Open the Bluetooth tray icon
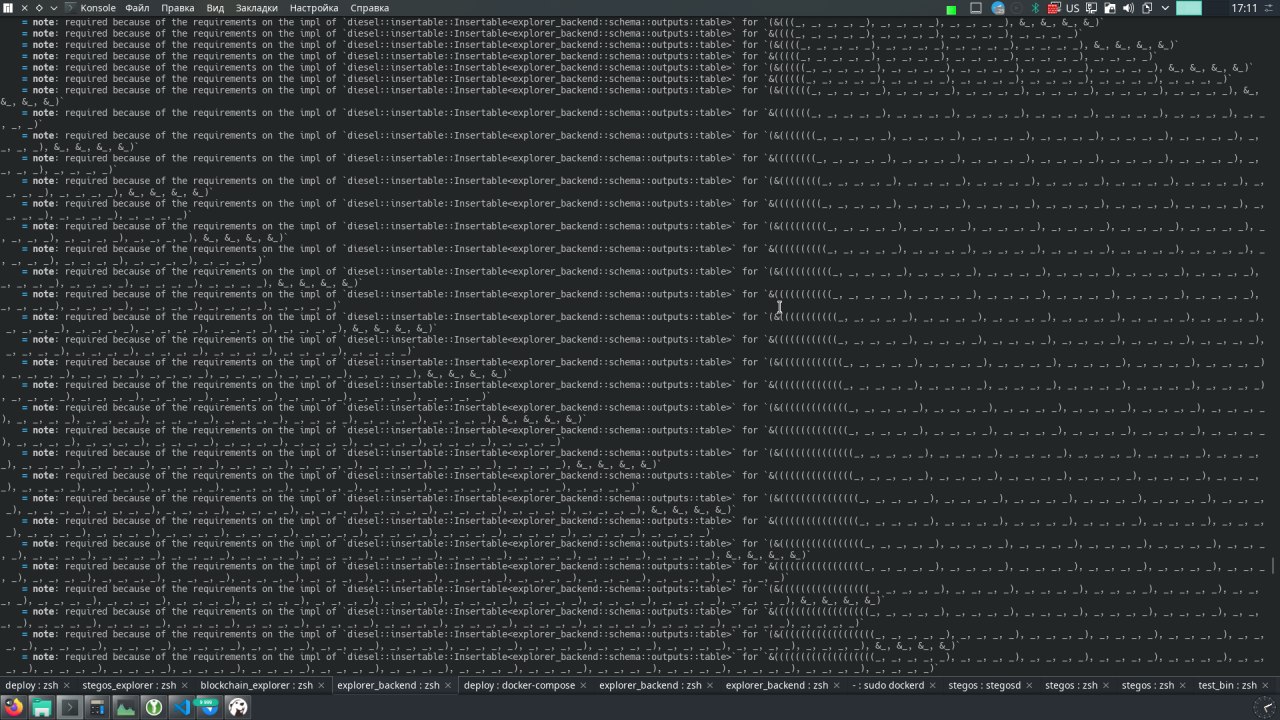This screenshot has height=720, width=1280. [x=1035, y=8]
